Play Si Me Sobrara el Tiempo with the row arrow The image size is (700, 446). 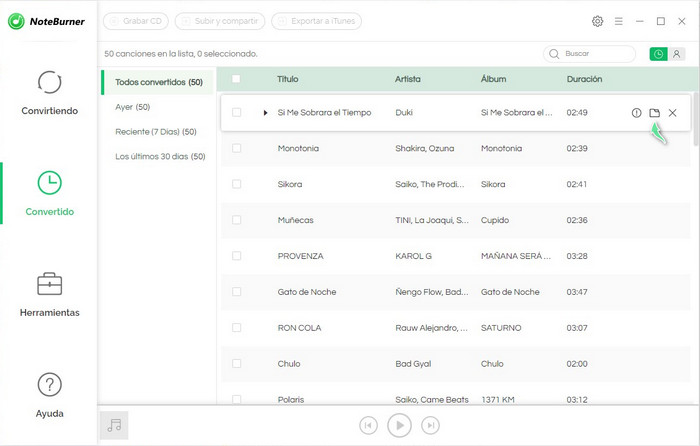click(x=265, y=113)
